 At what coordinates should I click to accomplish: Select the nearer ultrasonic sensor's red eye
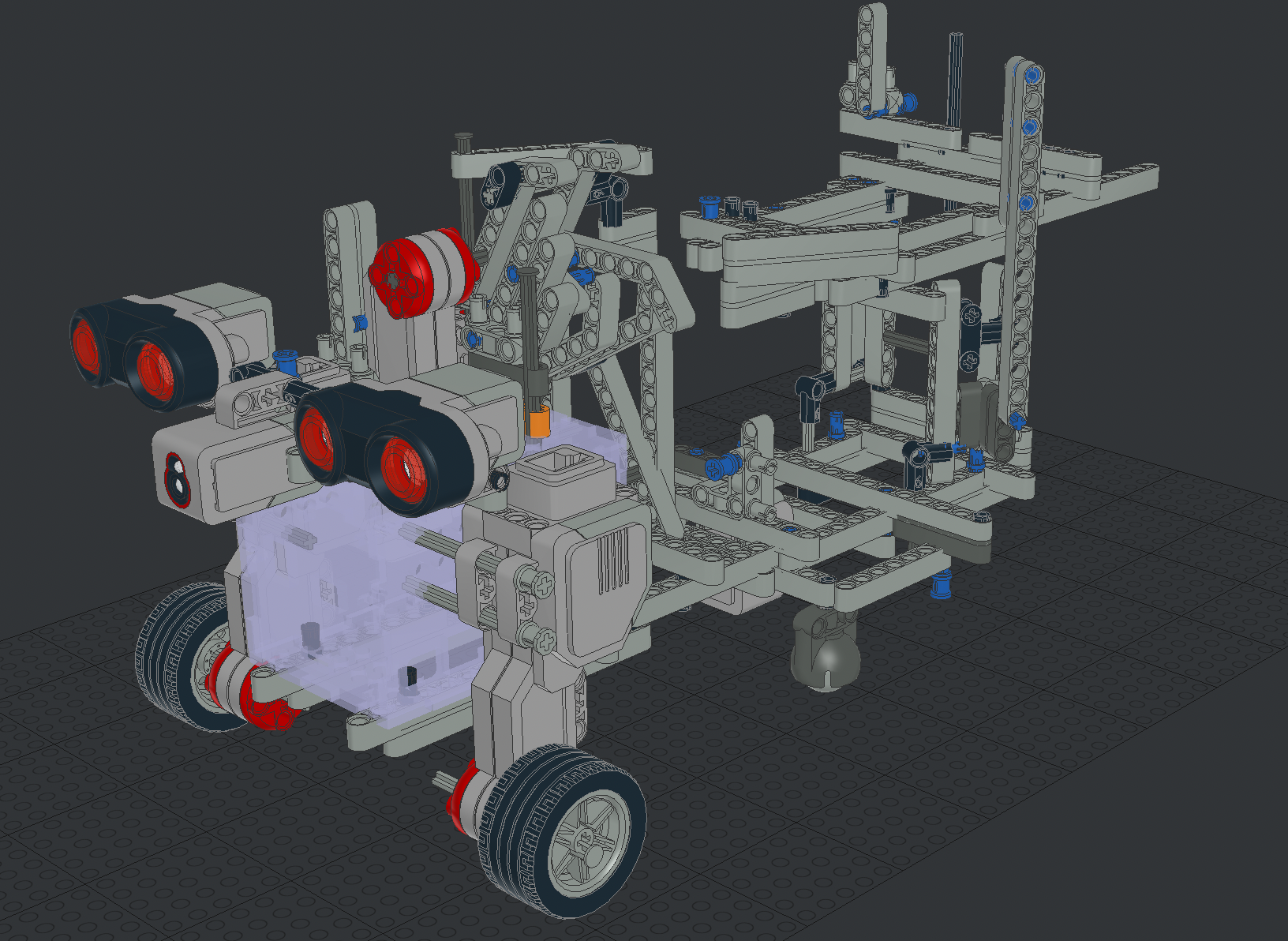(404, 472)
